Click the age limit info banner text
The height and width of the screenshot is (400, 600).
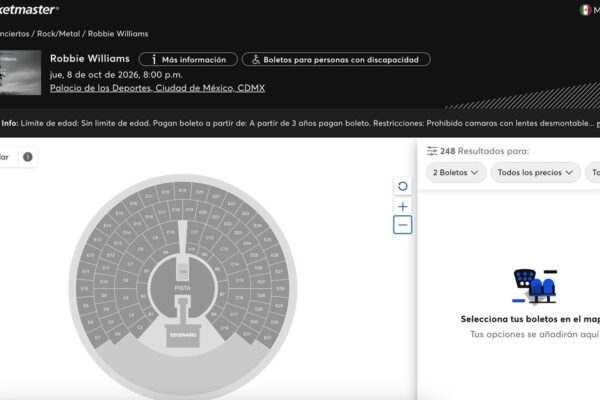tap(300, 124)
